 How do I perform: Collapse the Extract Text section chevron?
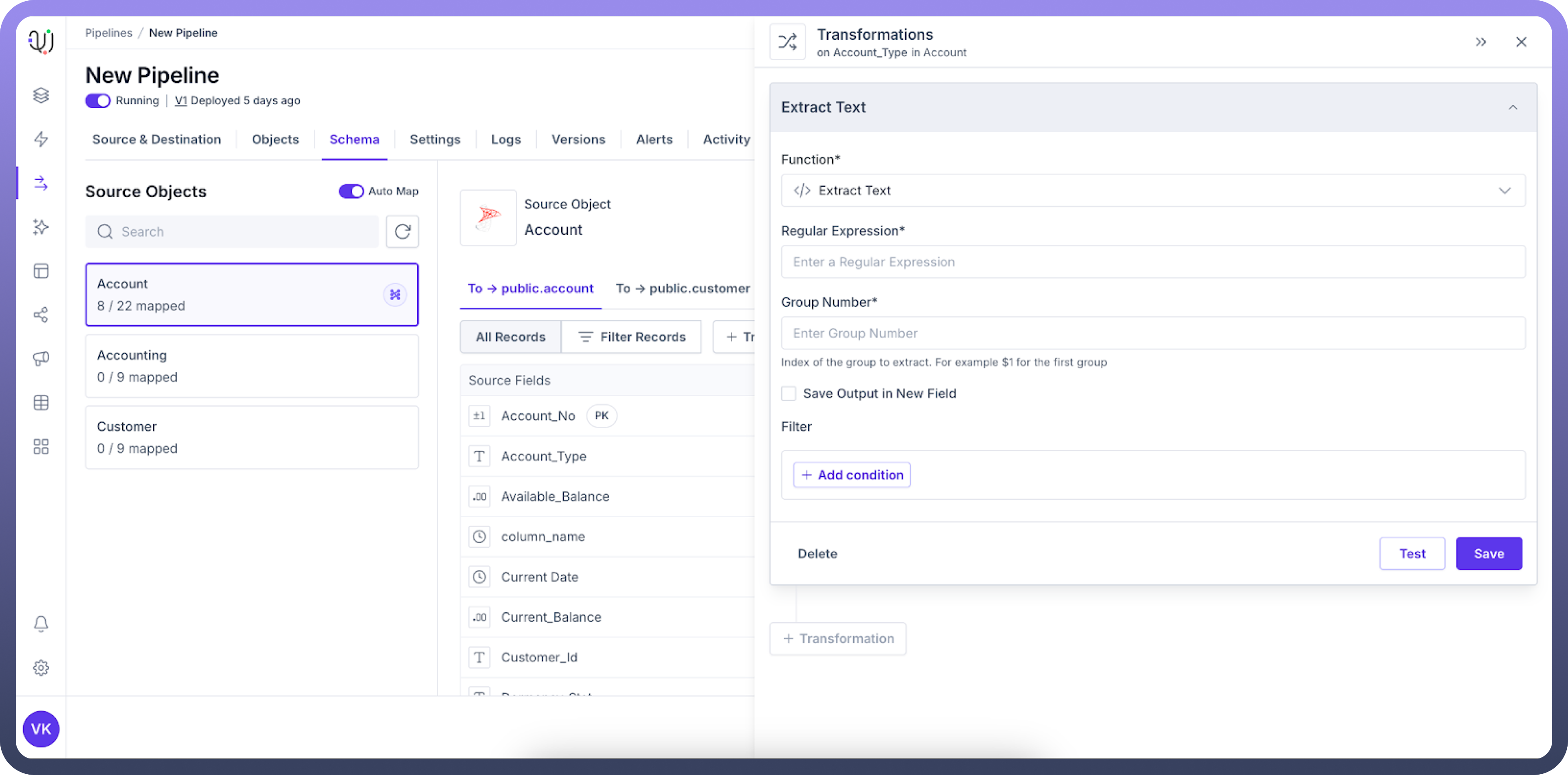coord(1513,107)
